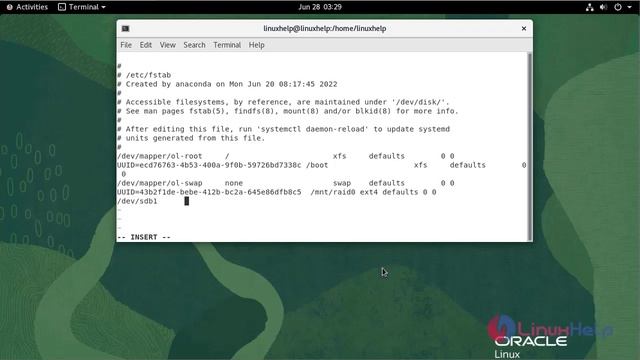Click the UUID=43b2f1de-bebe text
This screenshot has height=360, width=640.
[209, 192]
